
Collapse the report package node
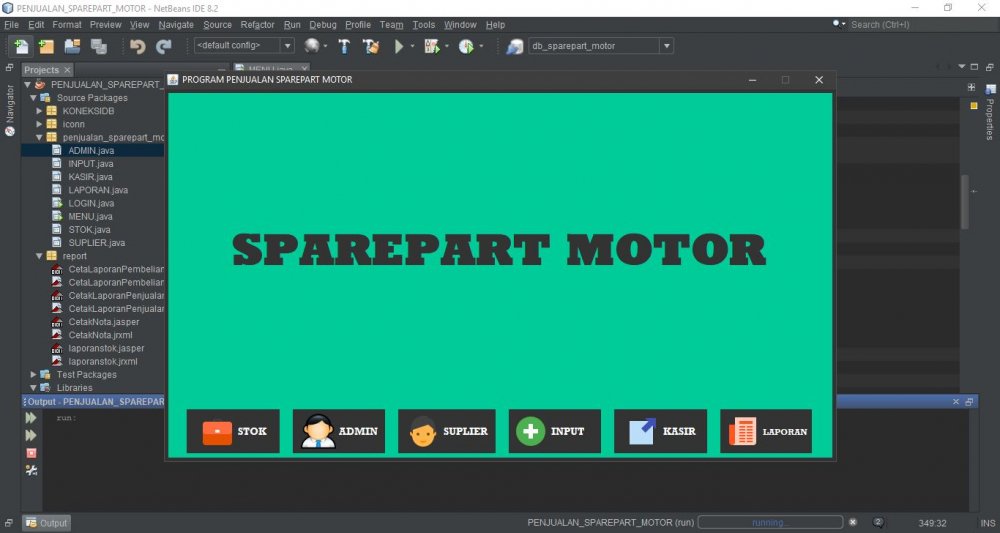click(39, 256)
